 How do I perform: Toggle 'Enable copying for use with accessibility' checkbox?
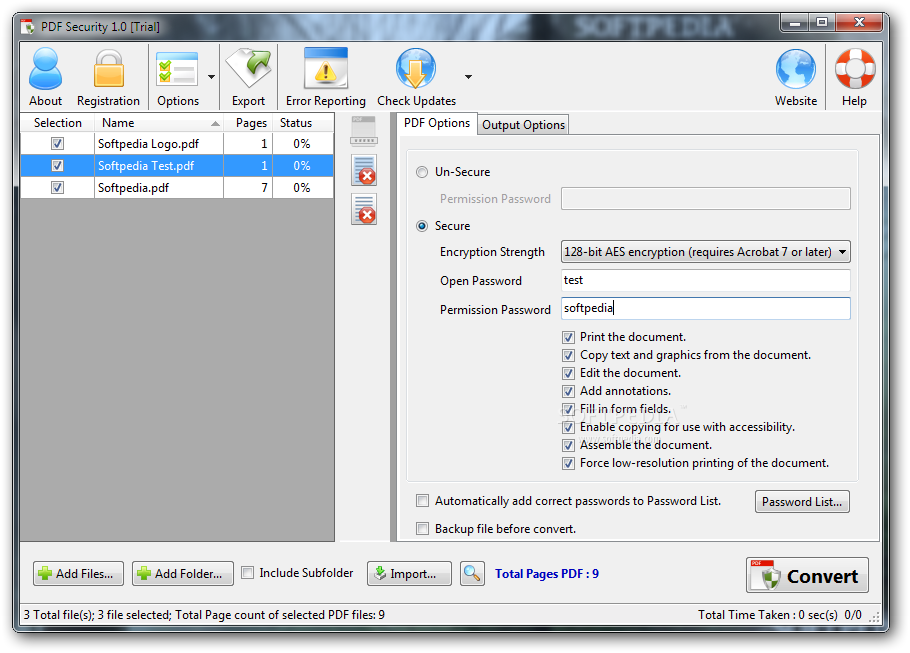click(568, 427)
